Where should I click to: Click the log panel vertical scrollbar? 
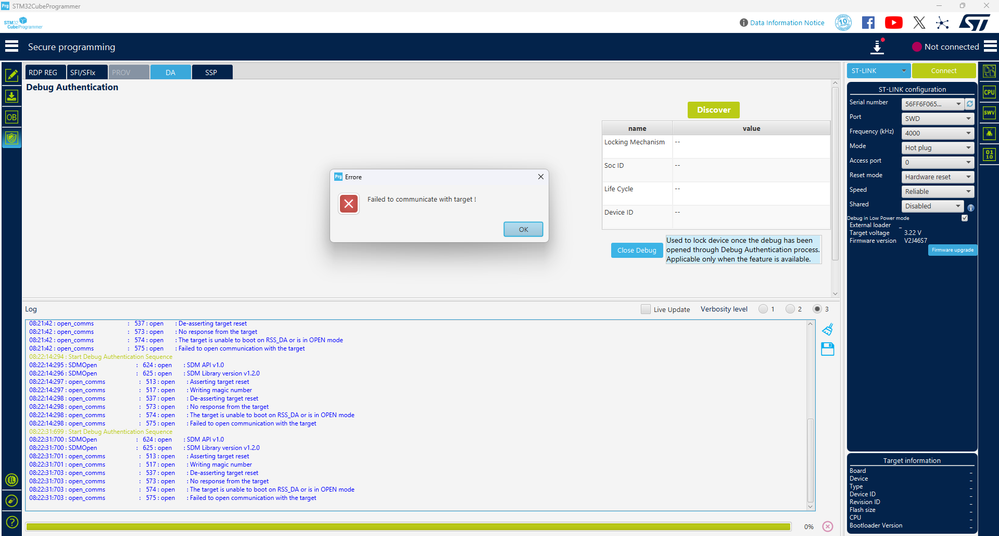coord(810,414)
